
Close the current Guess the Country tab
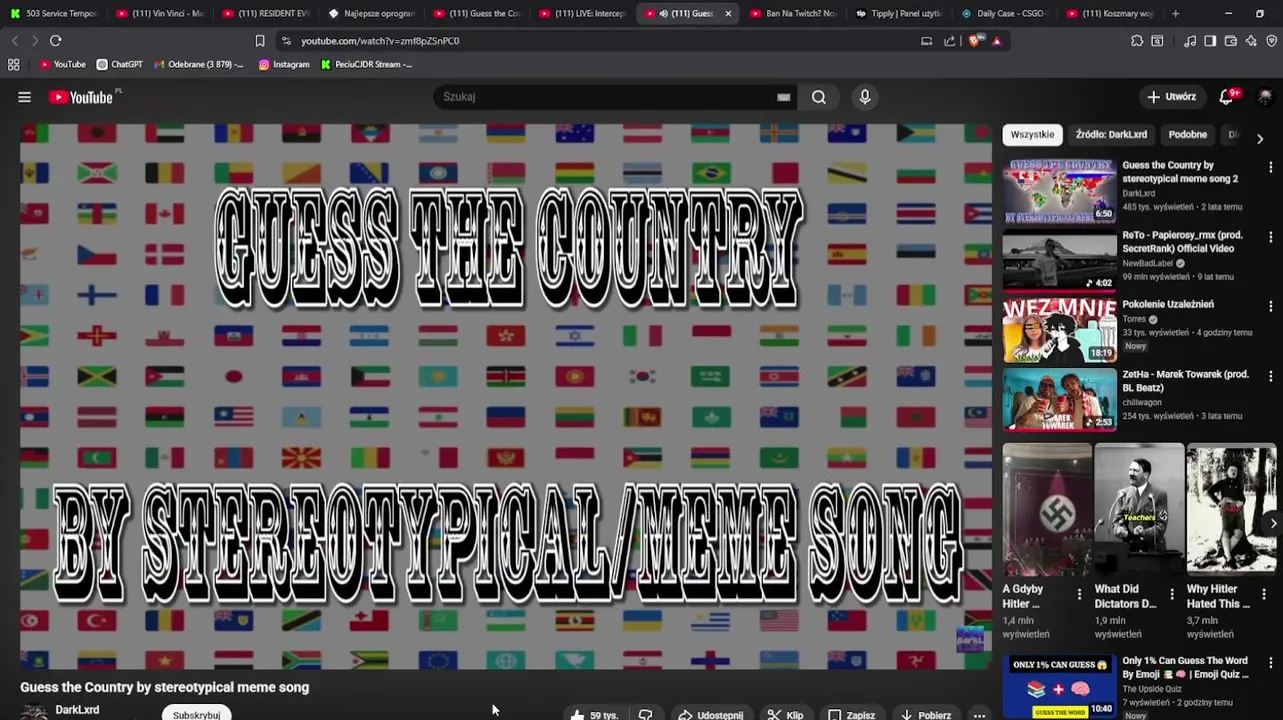click(x=728, y=14)
